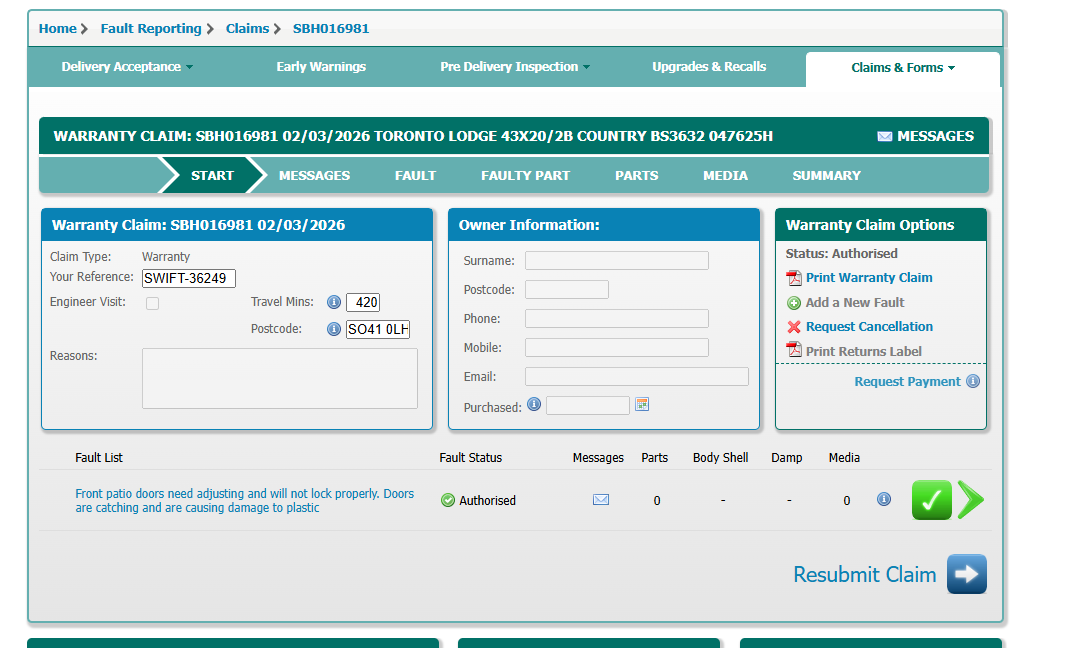Click the SBH016981 breadcrumb link
This screenshot has height=648, width=1068.
pos(331,29)
